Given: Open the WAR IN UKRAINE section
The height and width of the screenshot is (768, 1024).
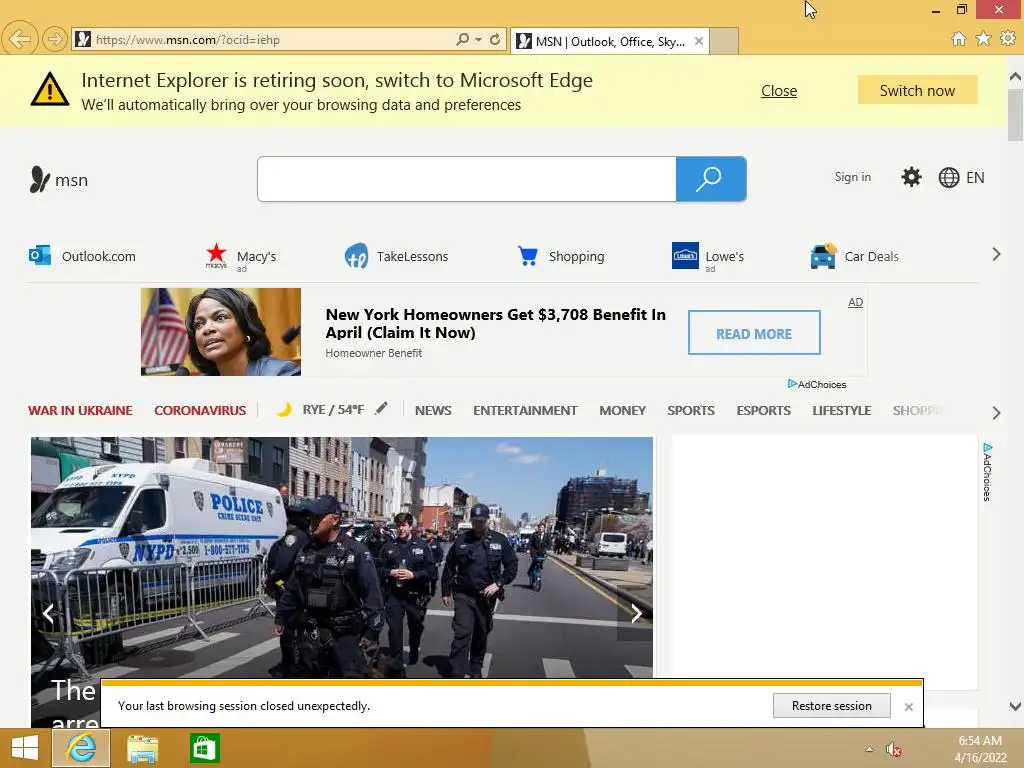Looking at the screenshot, I should tap(80, 411).
